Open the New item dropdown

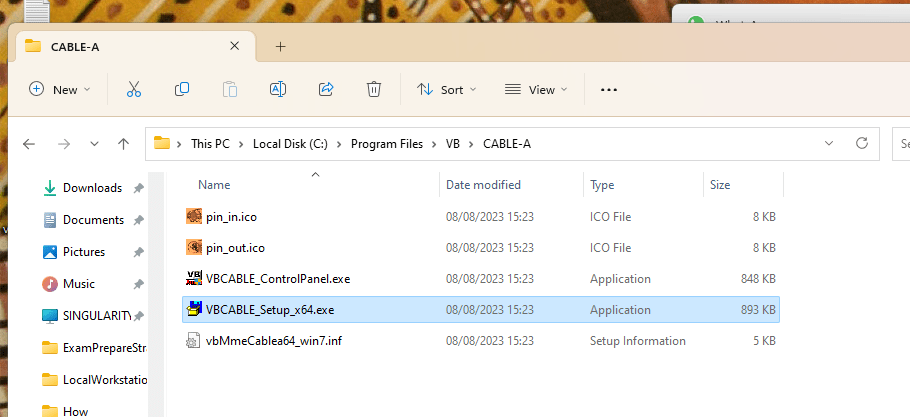point(60,89)
